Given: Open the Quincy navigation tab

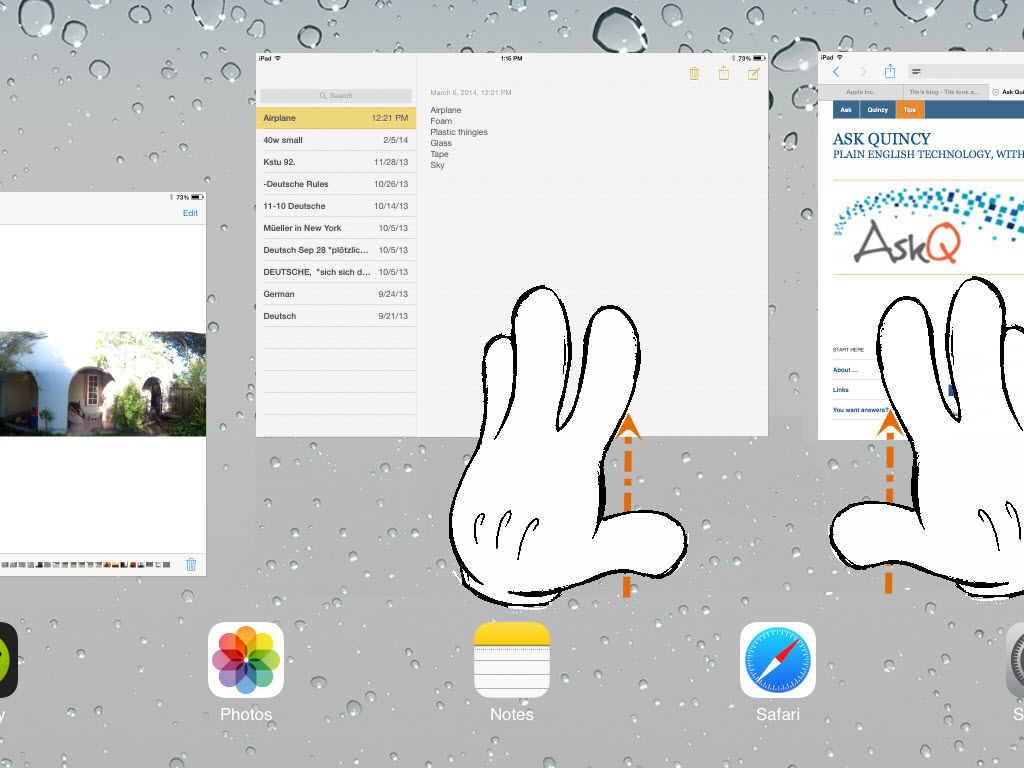Looking at the screenshot, I should tap(877, 110).
